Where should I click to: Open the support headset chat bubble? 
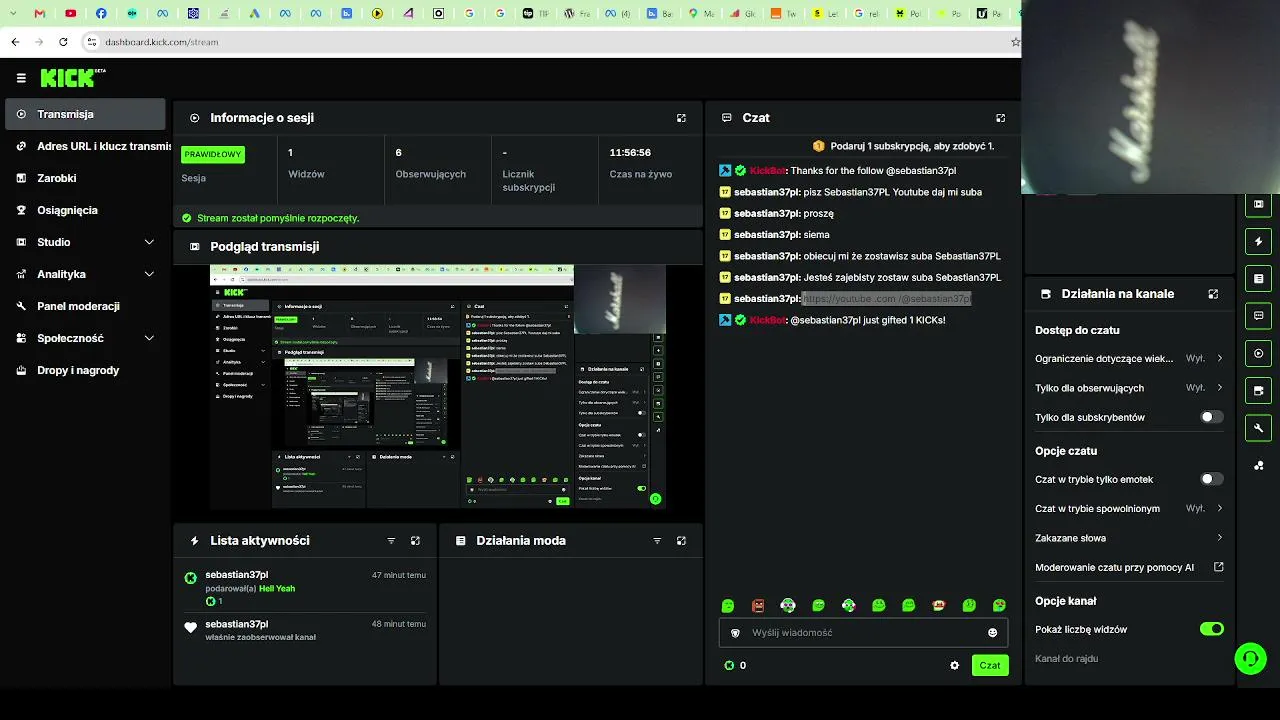click(1250, 658)
